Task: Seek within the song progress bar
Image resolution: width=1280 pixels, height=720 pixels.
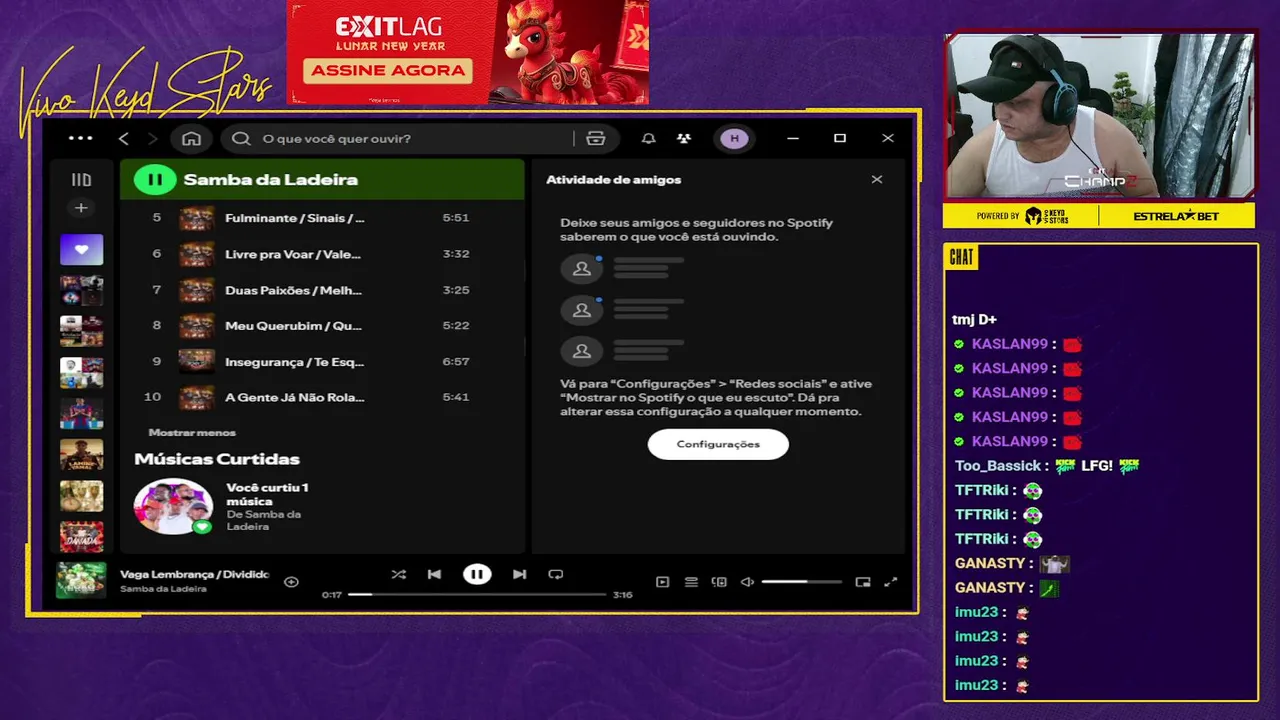Action: pos(477,594)
